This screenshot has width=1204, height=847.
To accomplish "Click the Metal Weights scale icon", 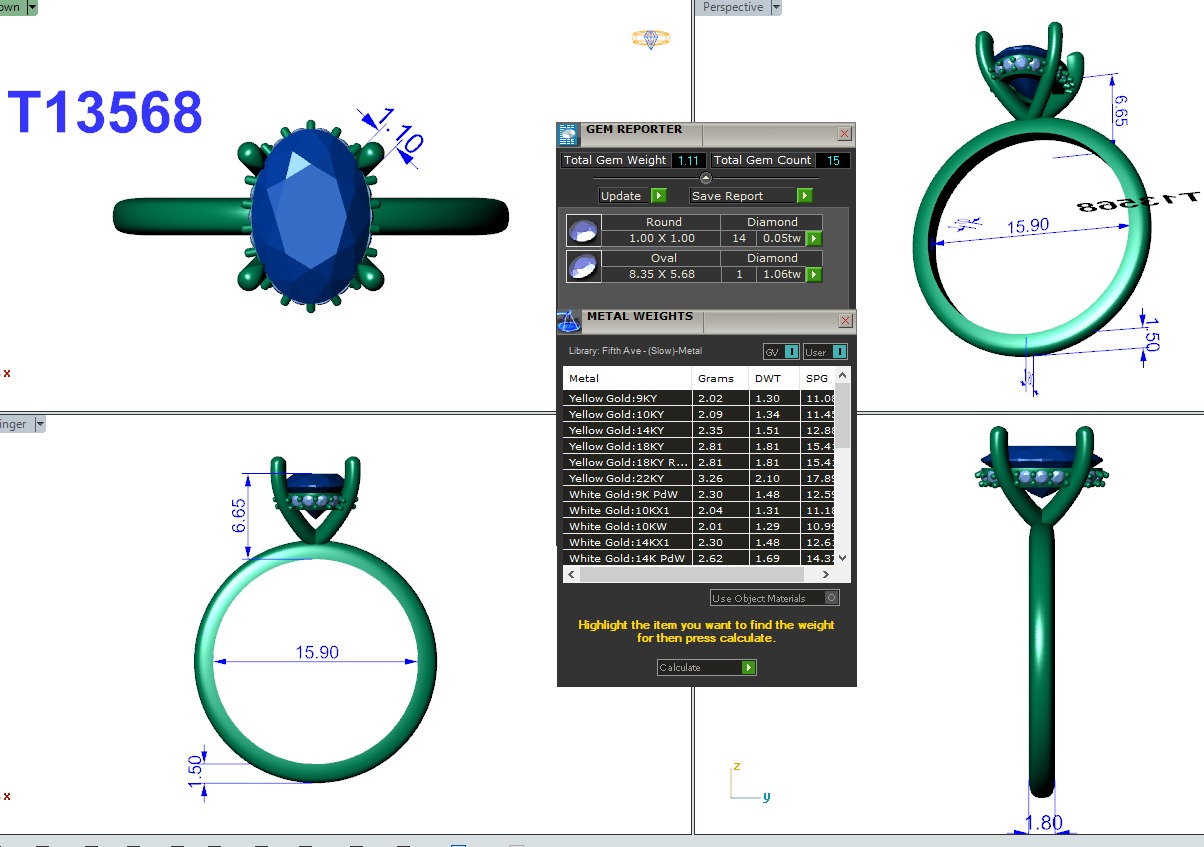I will click(568, 322).
